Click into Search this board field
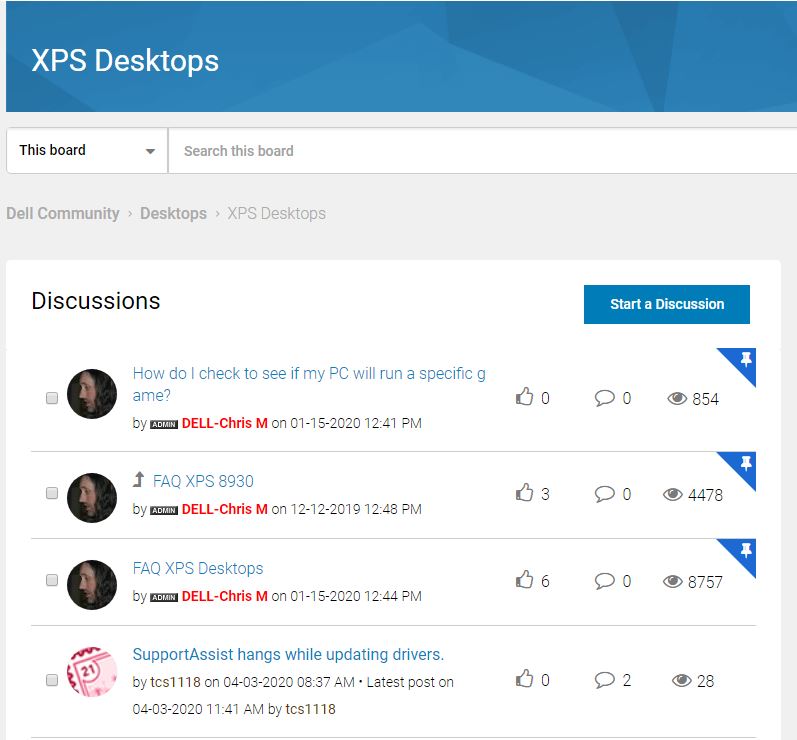This screenshot has height=740, width=797. (x=482, y=151)
